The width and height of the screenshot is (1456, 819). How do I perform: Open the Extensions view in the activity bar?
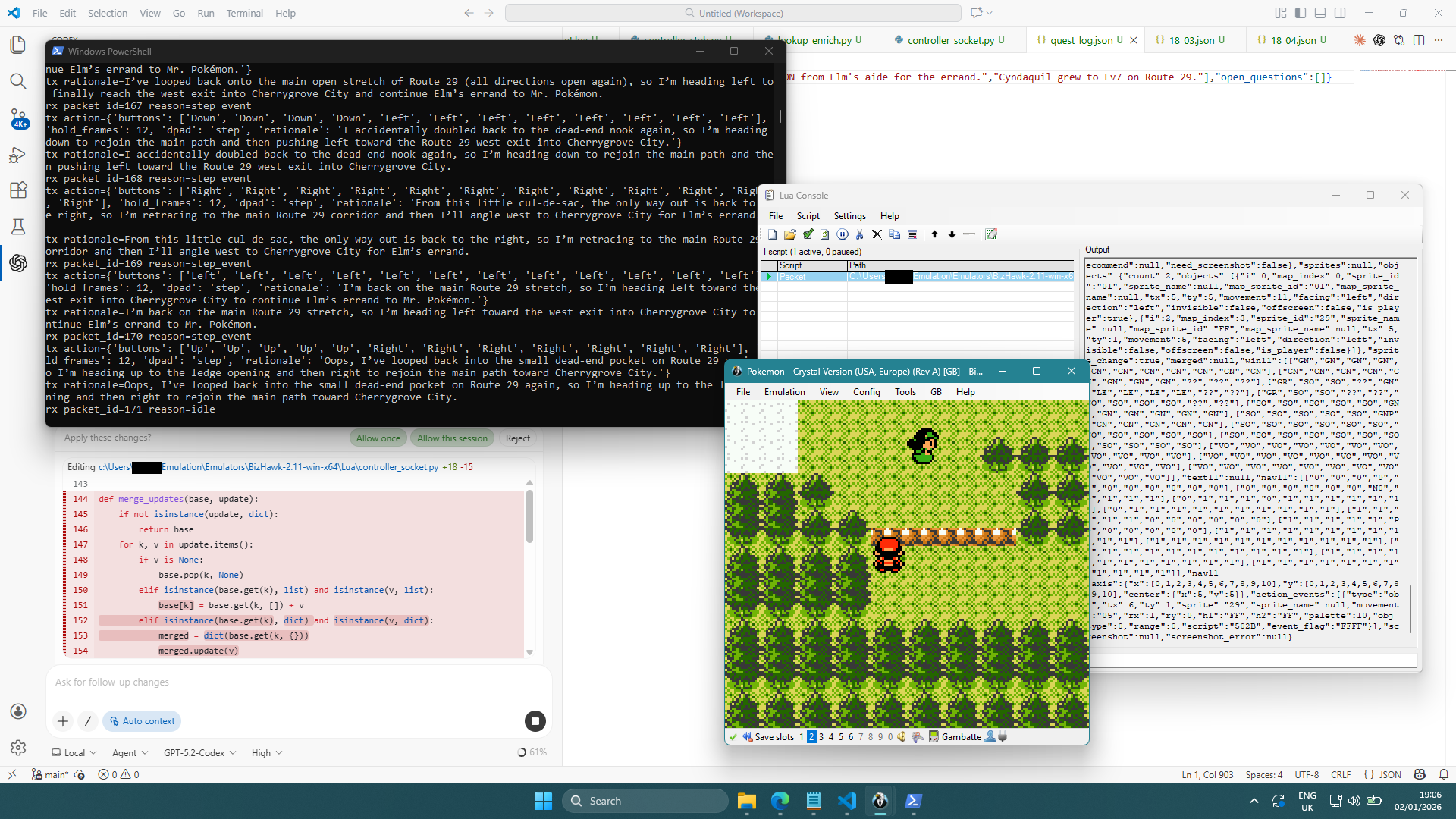tap(18, 190)
